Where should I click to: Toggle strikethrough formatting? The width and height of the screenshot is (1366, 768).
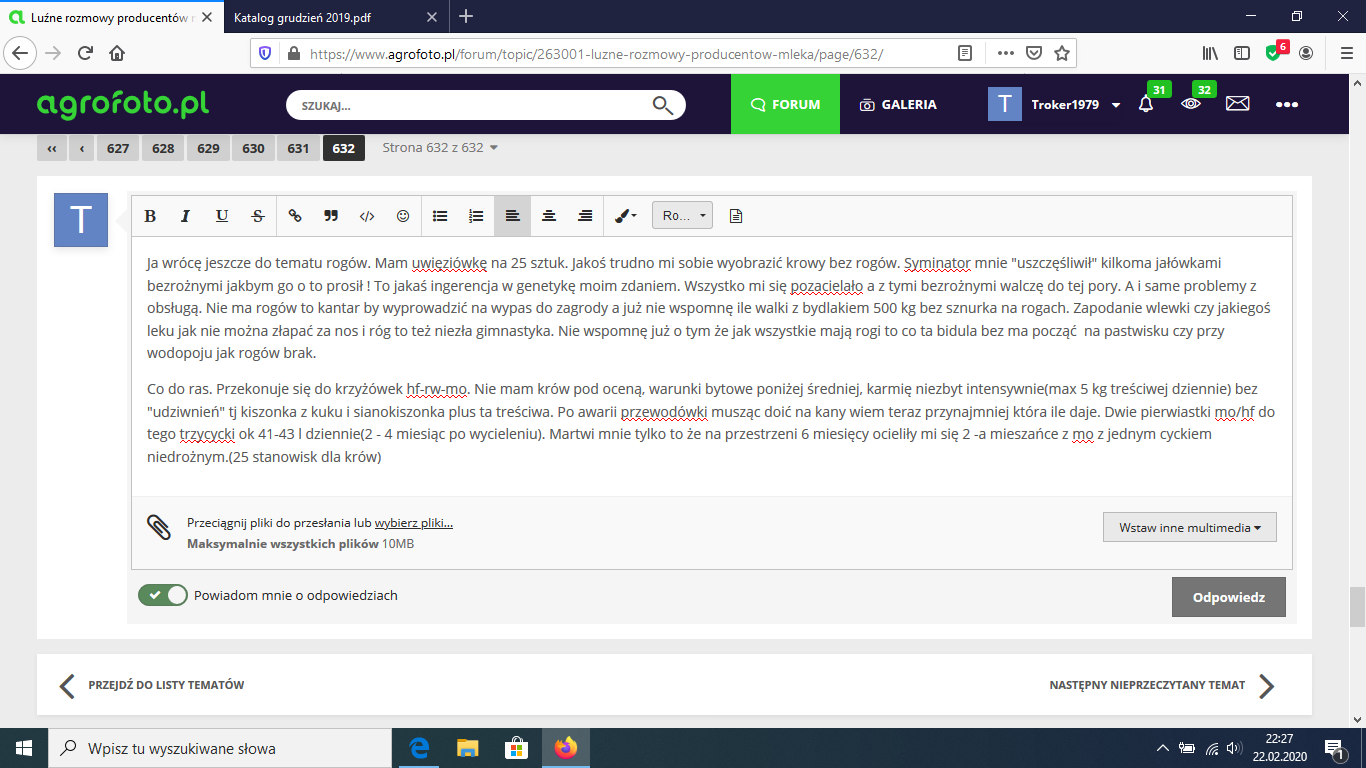258,216
